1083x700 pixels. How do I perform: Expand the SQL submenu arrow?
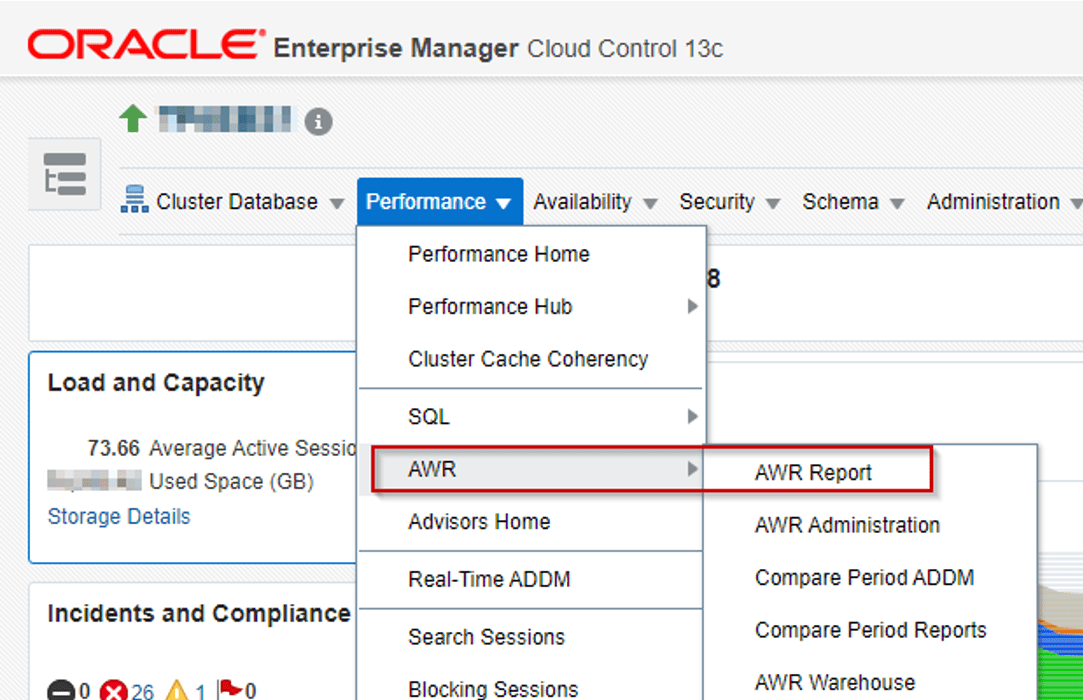691,416
